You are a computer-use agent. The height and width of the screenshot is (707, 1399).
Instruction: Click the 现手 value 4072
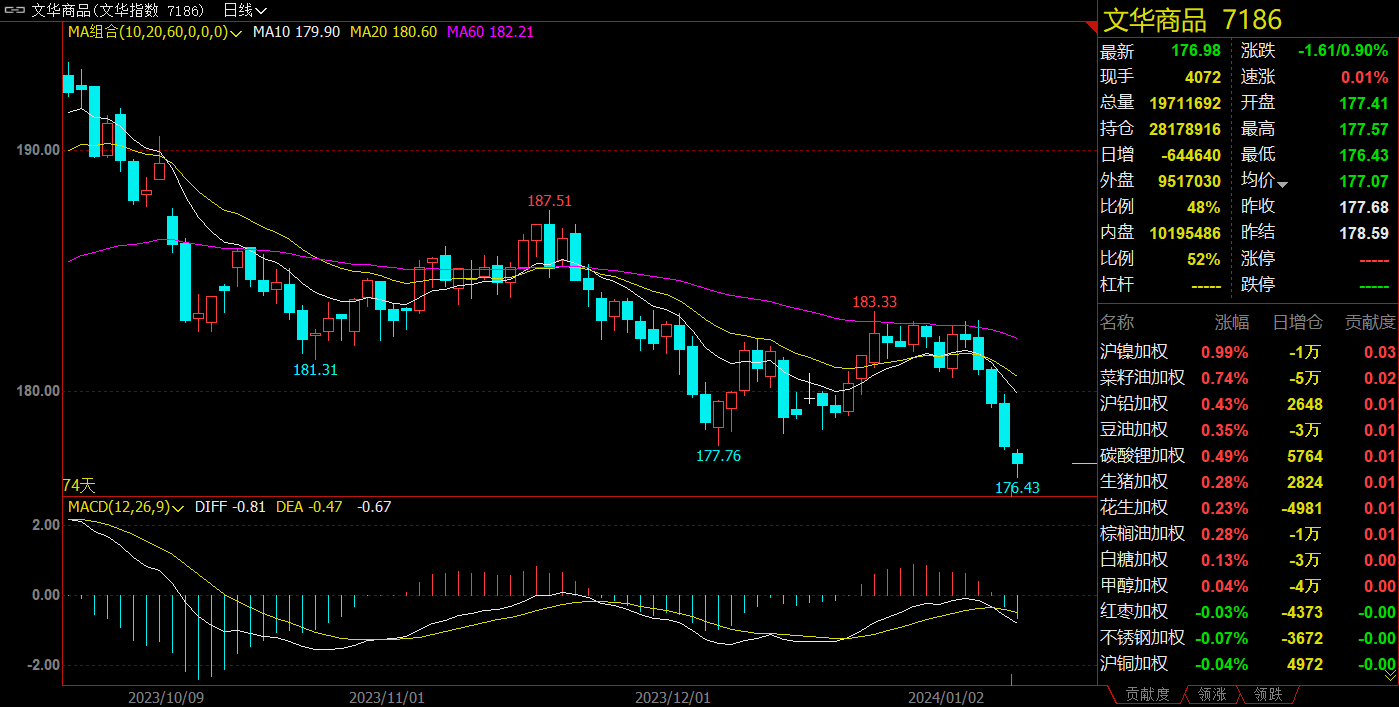[x=1202, y=78]
